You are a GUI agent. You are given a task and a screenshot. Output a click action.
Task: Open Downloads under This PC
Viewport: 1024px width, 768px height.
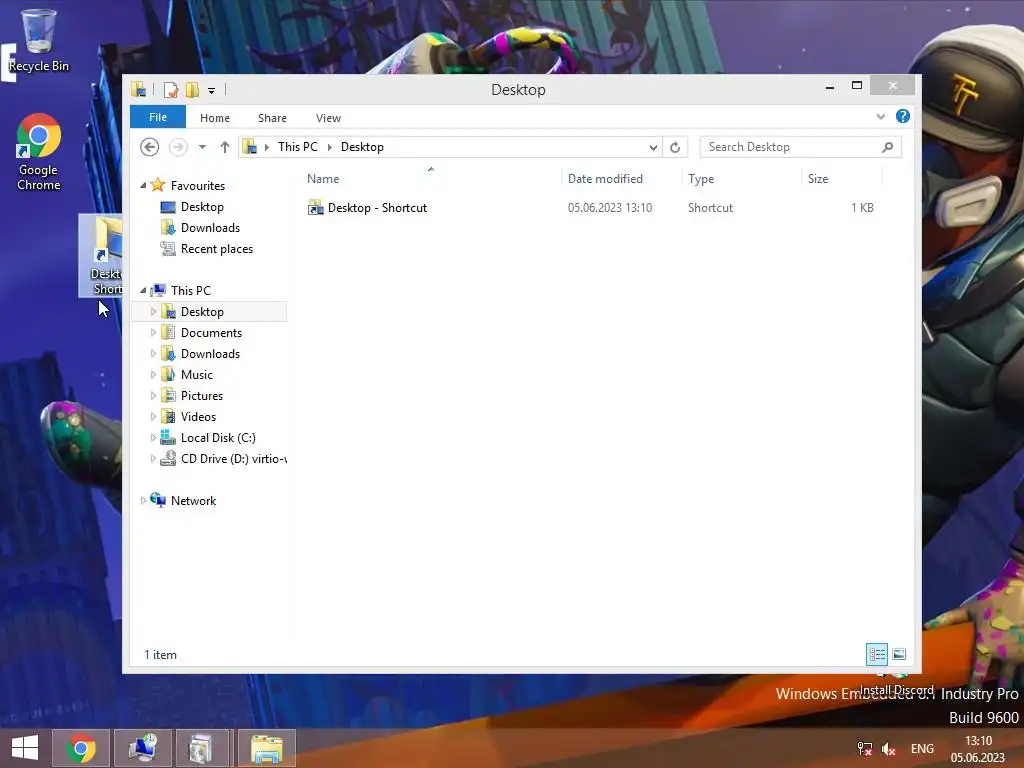tap(210, 354)
